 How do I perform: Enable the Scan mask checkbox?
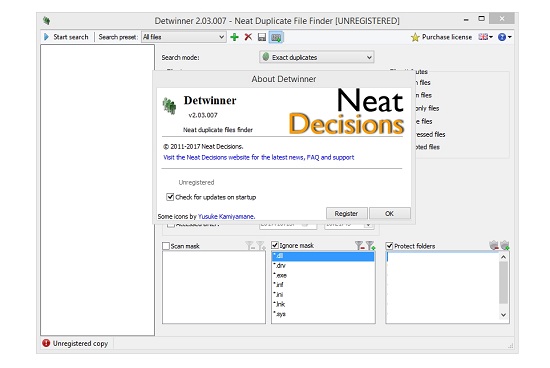(166, 246)
